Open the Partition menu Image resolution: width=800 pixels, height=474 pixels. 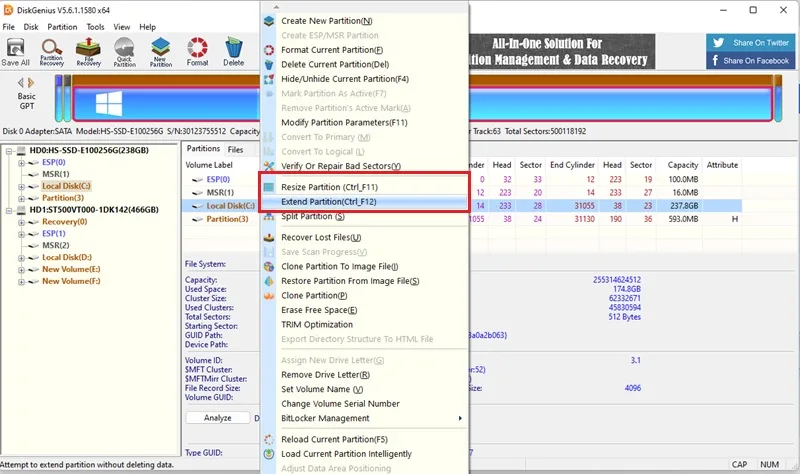62,27
